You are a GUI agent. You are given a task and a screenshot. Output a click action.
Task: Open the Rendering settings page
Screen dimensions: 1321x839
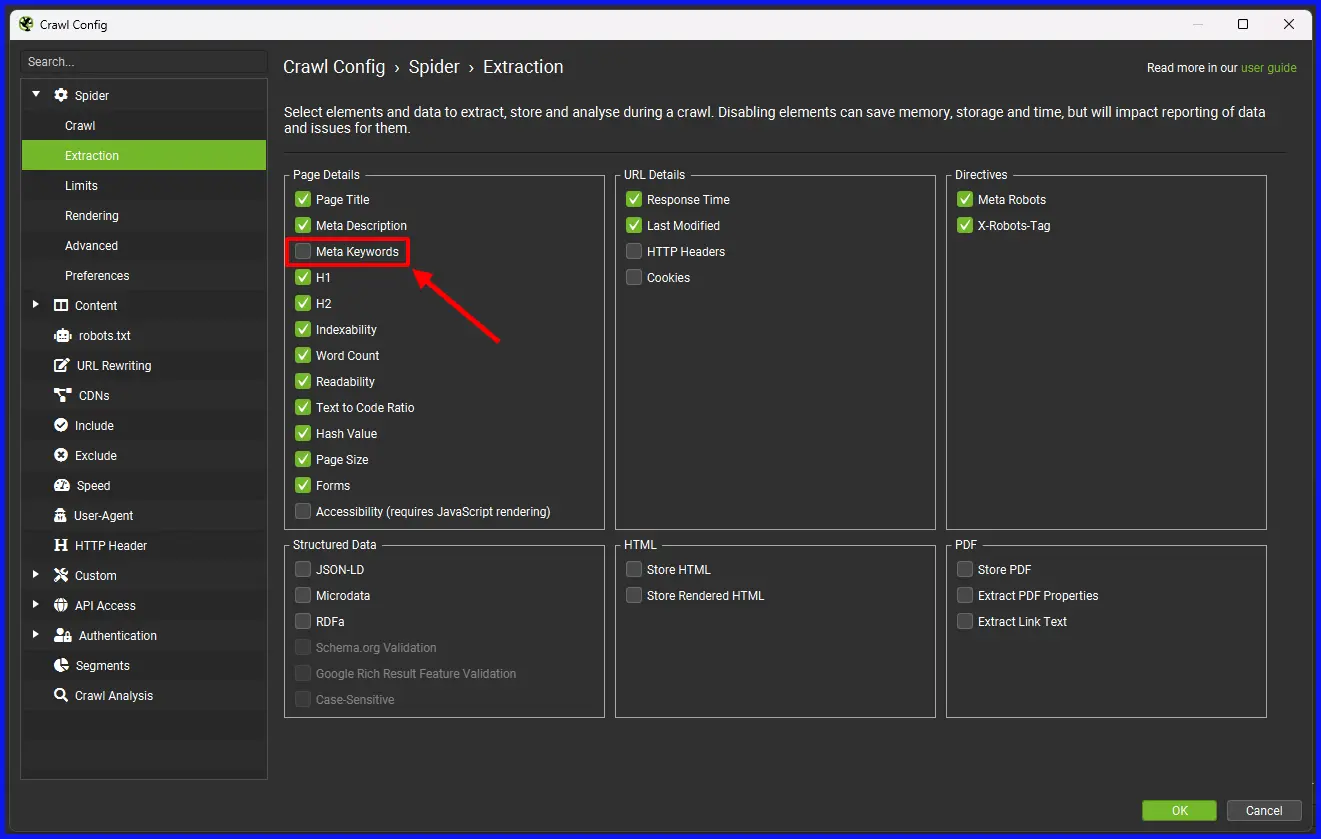click(144, 215)
